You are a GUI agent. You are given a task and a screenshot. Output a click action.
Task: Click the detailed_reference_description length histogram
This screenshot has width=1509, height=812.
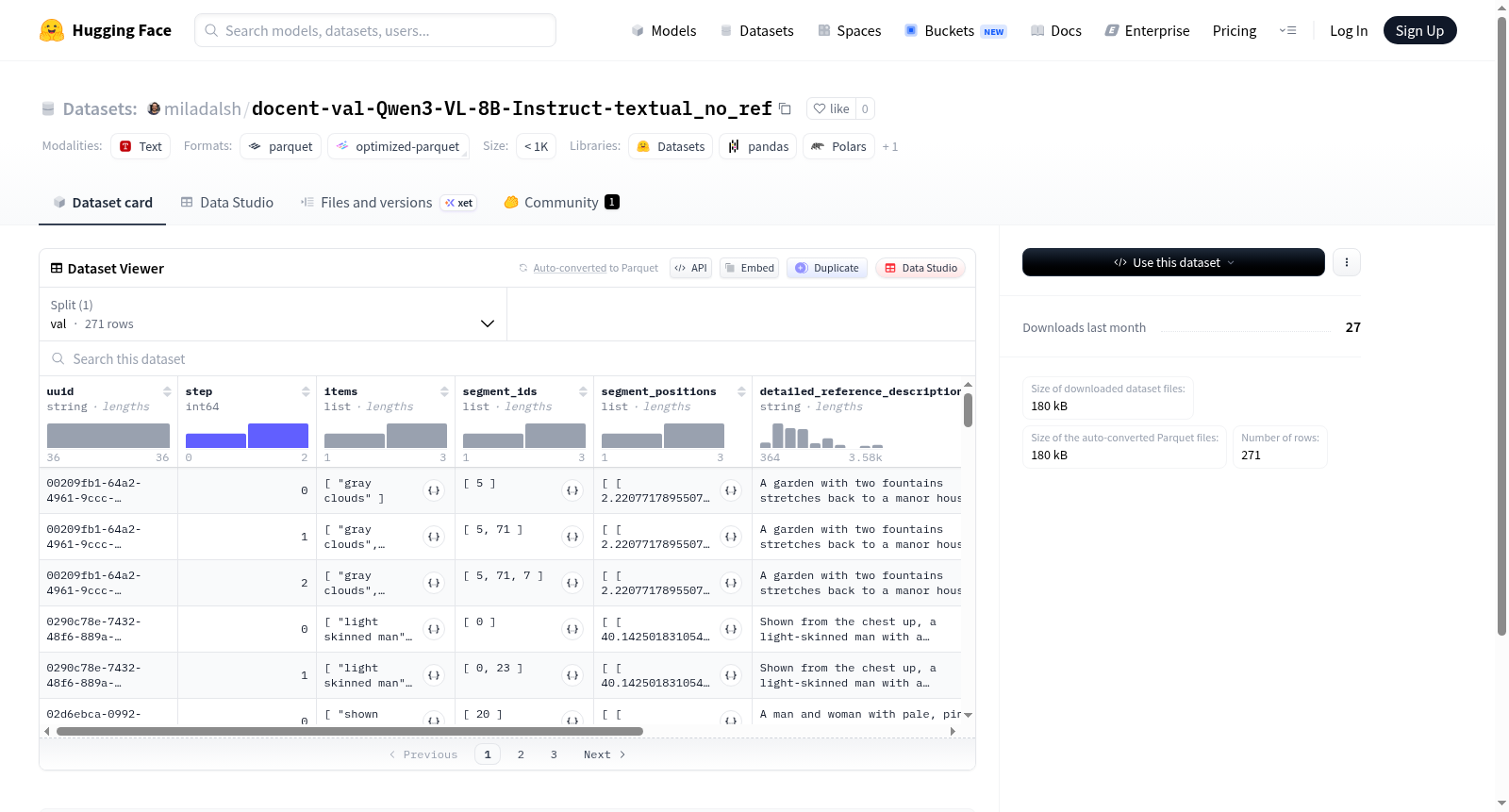[x=821, y=436]
